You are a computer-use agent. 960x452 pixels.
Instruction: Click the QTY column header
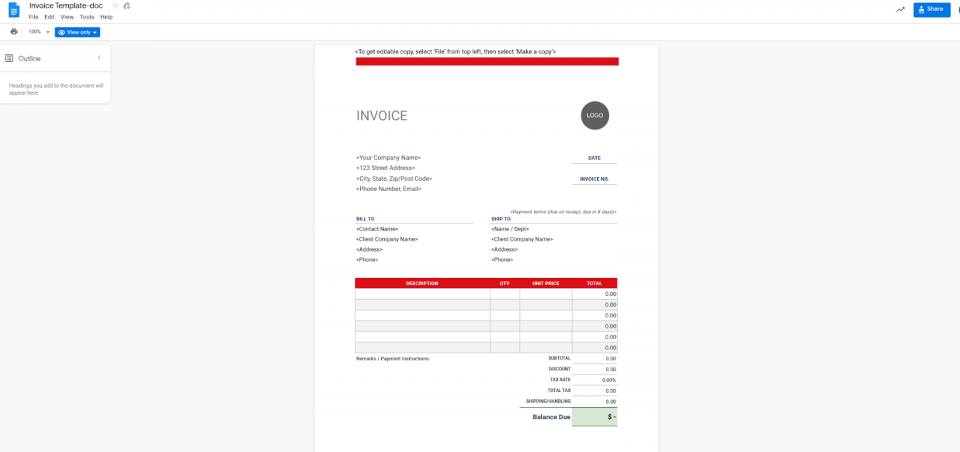[504, 284]
